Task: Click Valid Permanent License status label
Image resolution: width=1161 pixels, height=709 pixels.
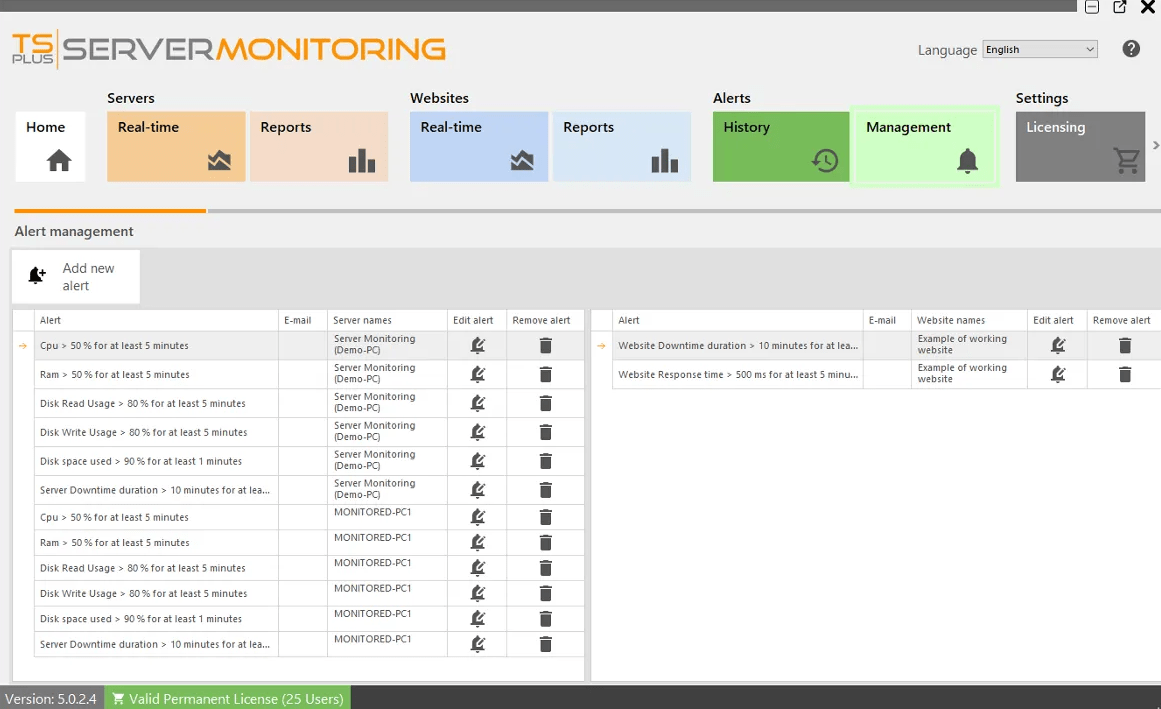Action: (x=228, y=699)
